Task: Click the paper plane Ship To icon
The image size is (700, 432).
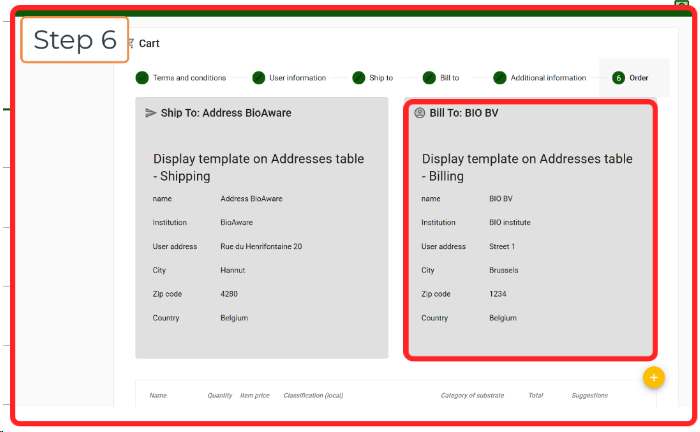Action: point(151,113)
